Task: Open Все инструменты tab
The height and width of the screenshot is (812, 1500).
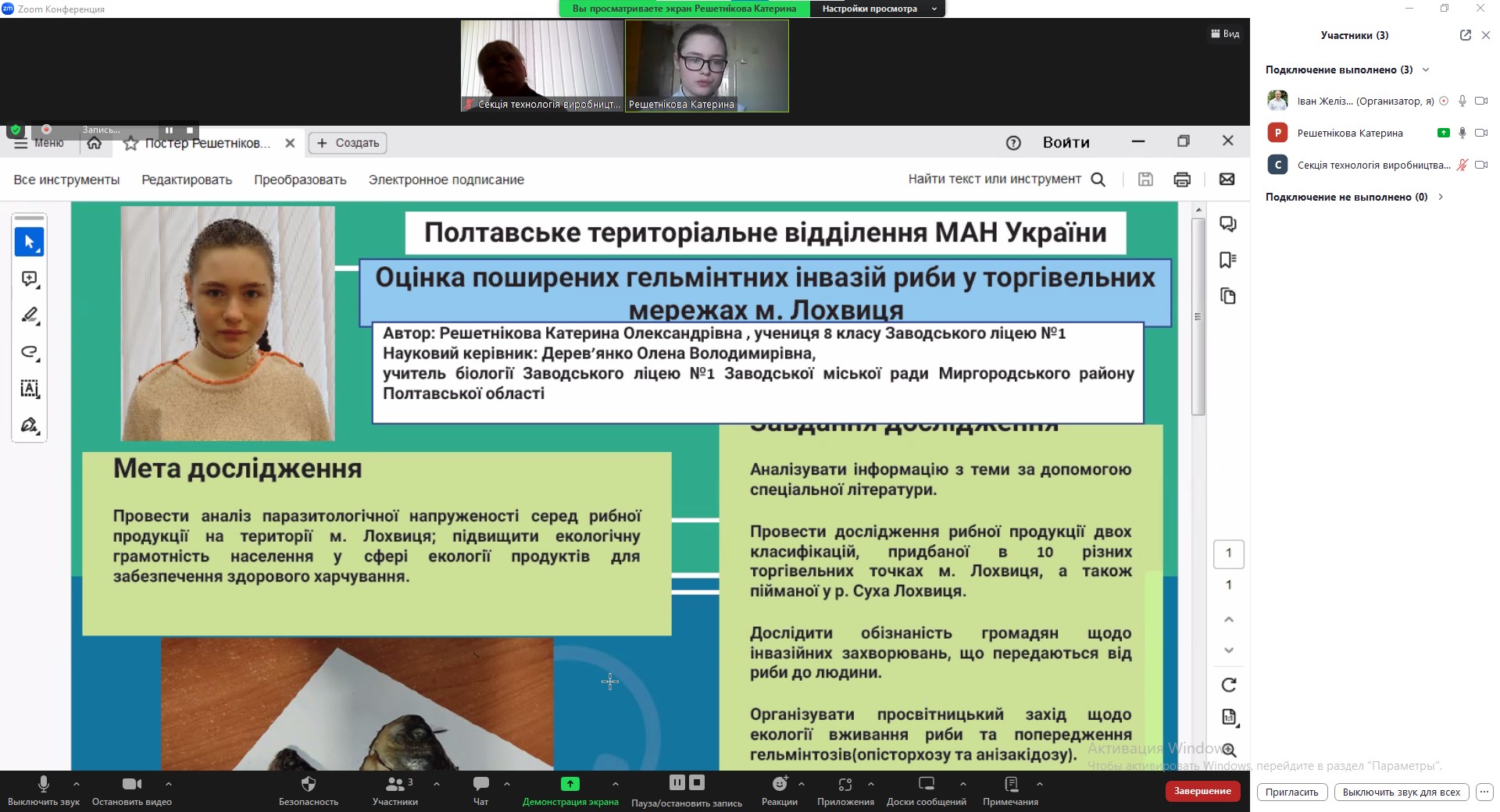Action: 66,180
